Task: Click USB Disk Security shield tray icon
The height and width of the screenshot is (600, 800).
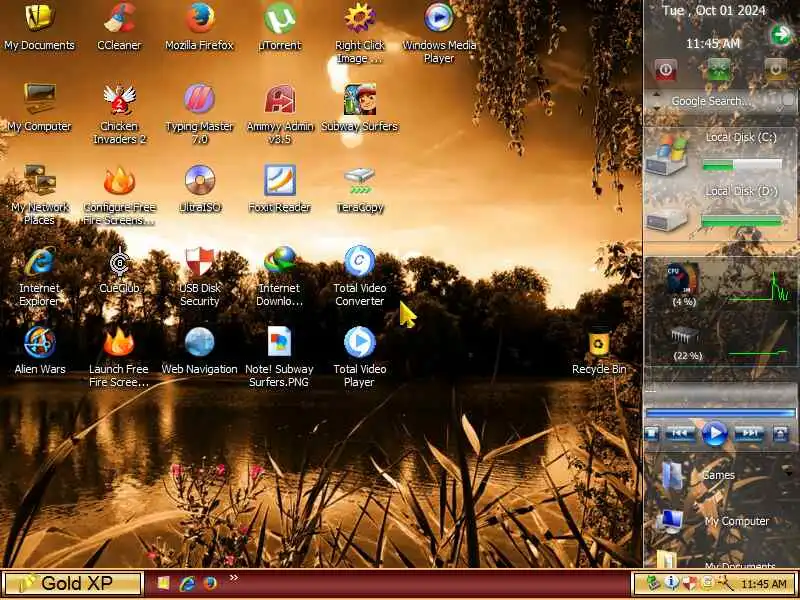Action: tap(689, 583)
